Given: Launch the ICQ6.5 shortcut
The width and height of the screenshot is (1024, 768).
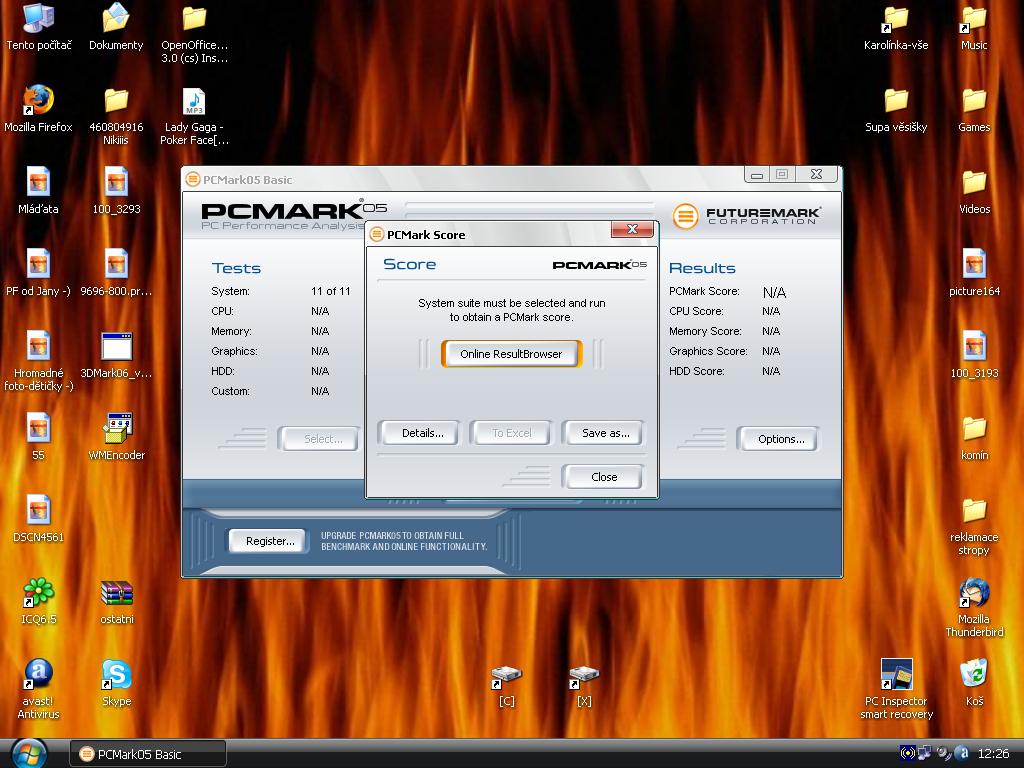Looking at the screenshot, I should pos(39,601).
